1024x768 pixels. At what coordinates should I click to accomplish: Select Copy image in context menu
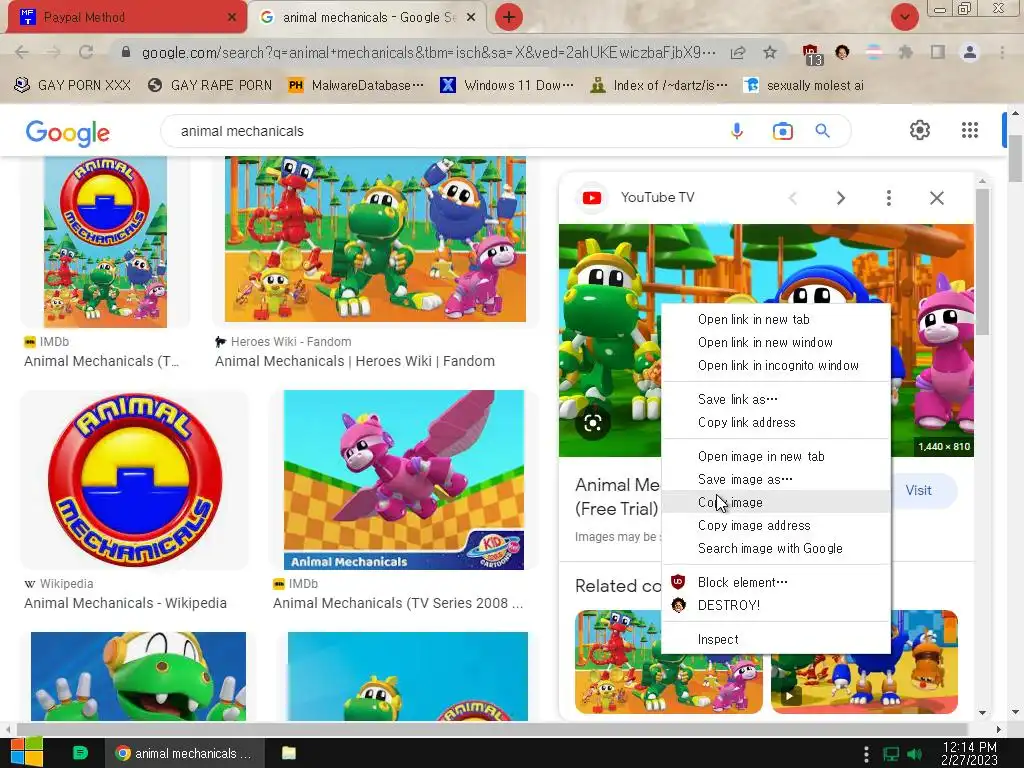(x=776, y=502)
